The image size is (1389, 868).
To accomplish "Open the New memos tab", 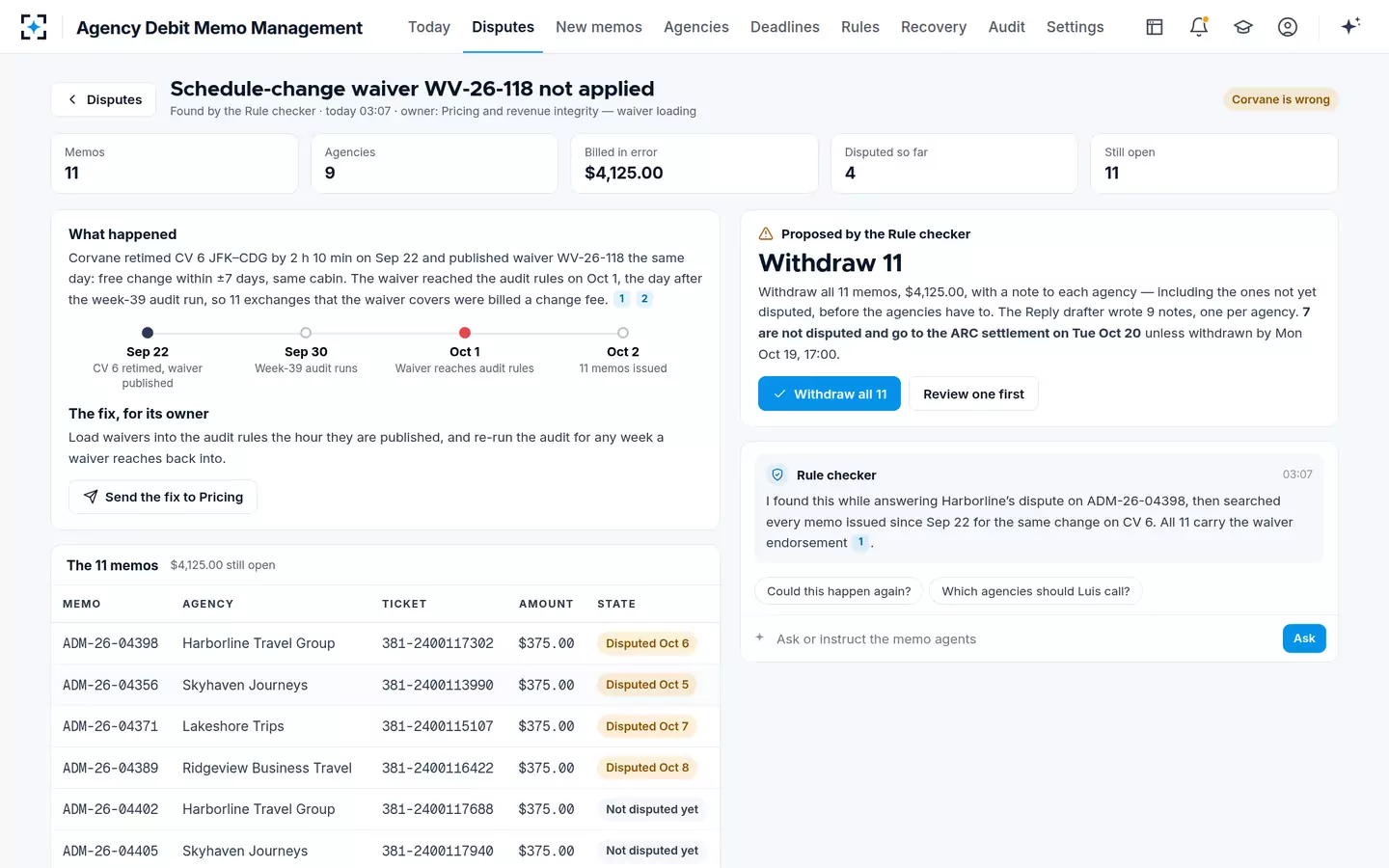I will pyautogui.click(x=599, y=27).
